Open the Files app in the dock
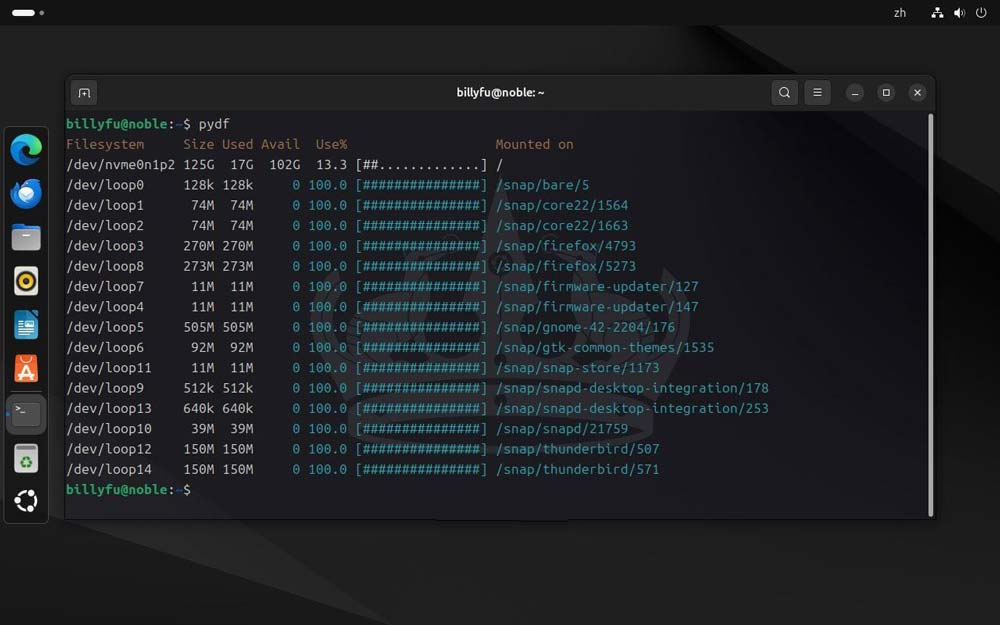The height and width of the screenshot is (625, 1000). click(25, 237)
